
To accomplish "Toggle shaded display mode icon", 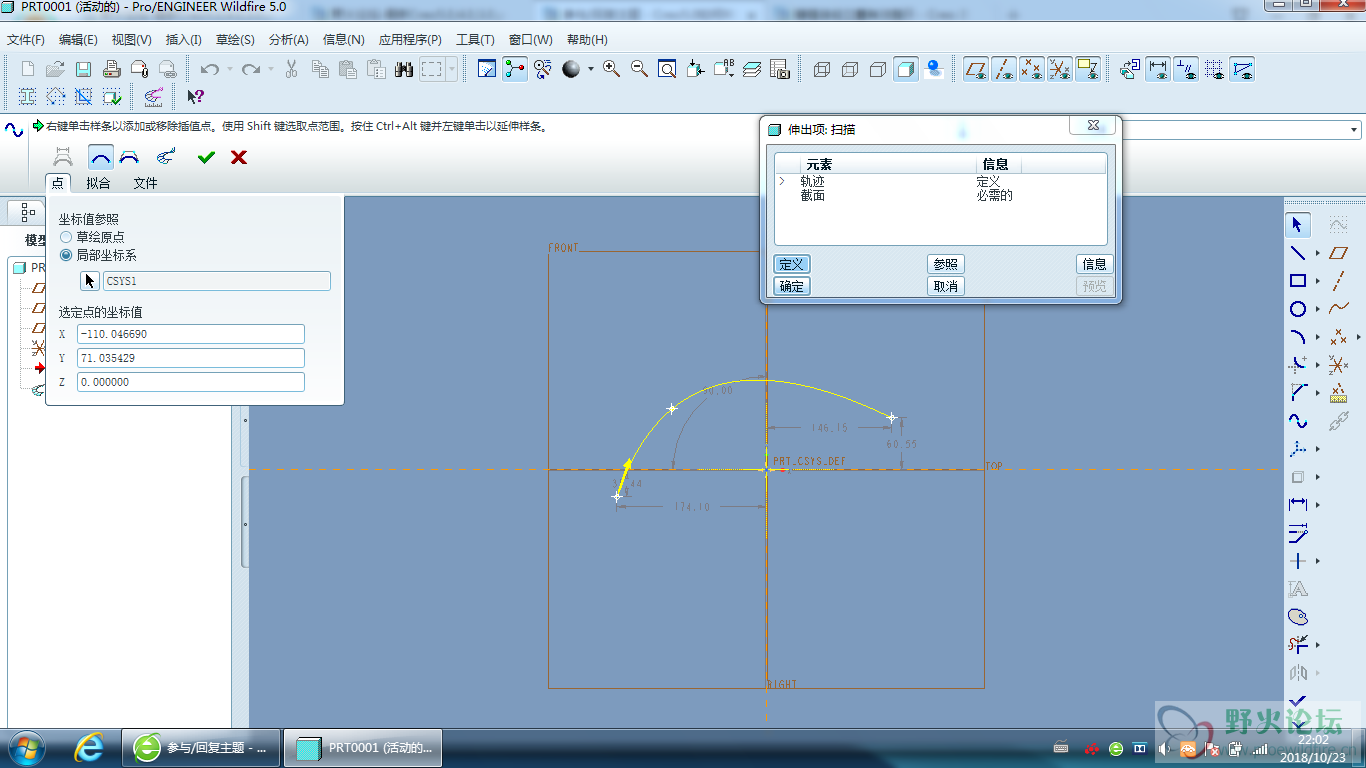I will (x=906, y=69).
